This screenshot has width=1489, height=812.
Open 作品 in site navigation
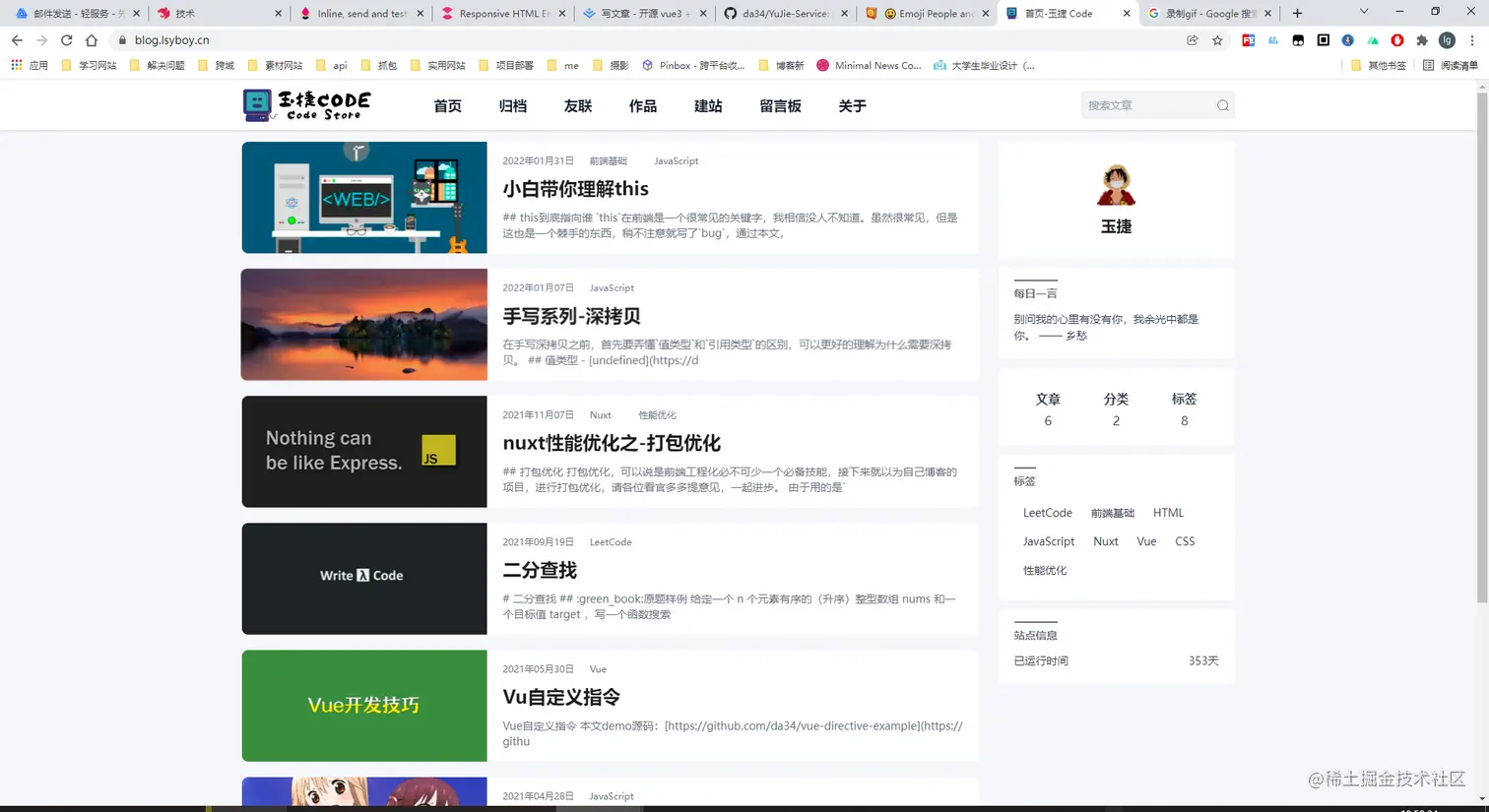click(642, 106)
